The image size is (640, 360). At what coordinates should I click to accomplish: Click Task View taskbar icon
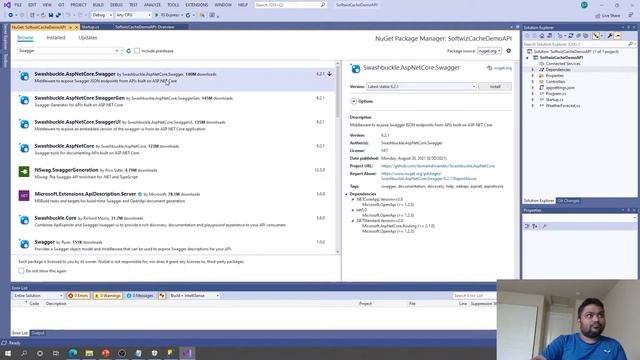tap(56, 353)
